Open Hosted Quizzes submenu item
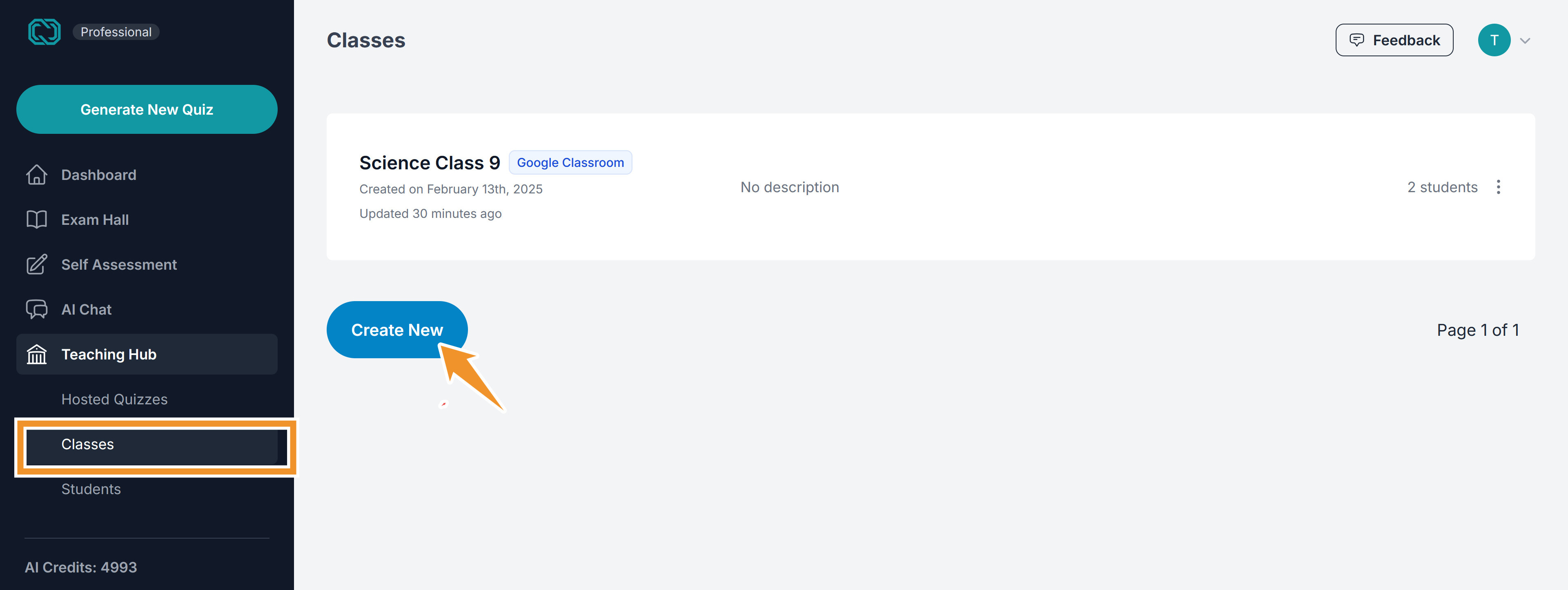 pyautogui.click(x=114, y=399)
